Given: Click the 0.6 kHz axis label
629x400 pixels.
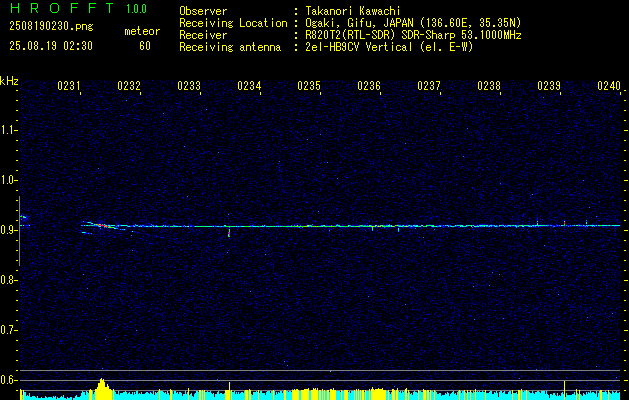Looking at the screenshot, I should tap(8, 380).
